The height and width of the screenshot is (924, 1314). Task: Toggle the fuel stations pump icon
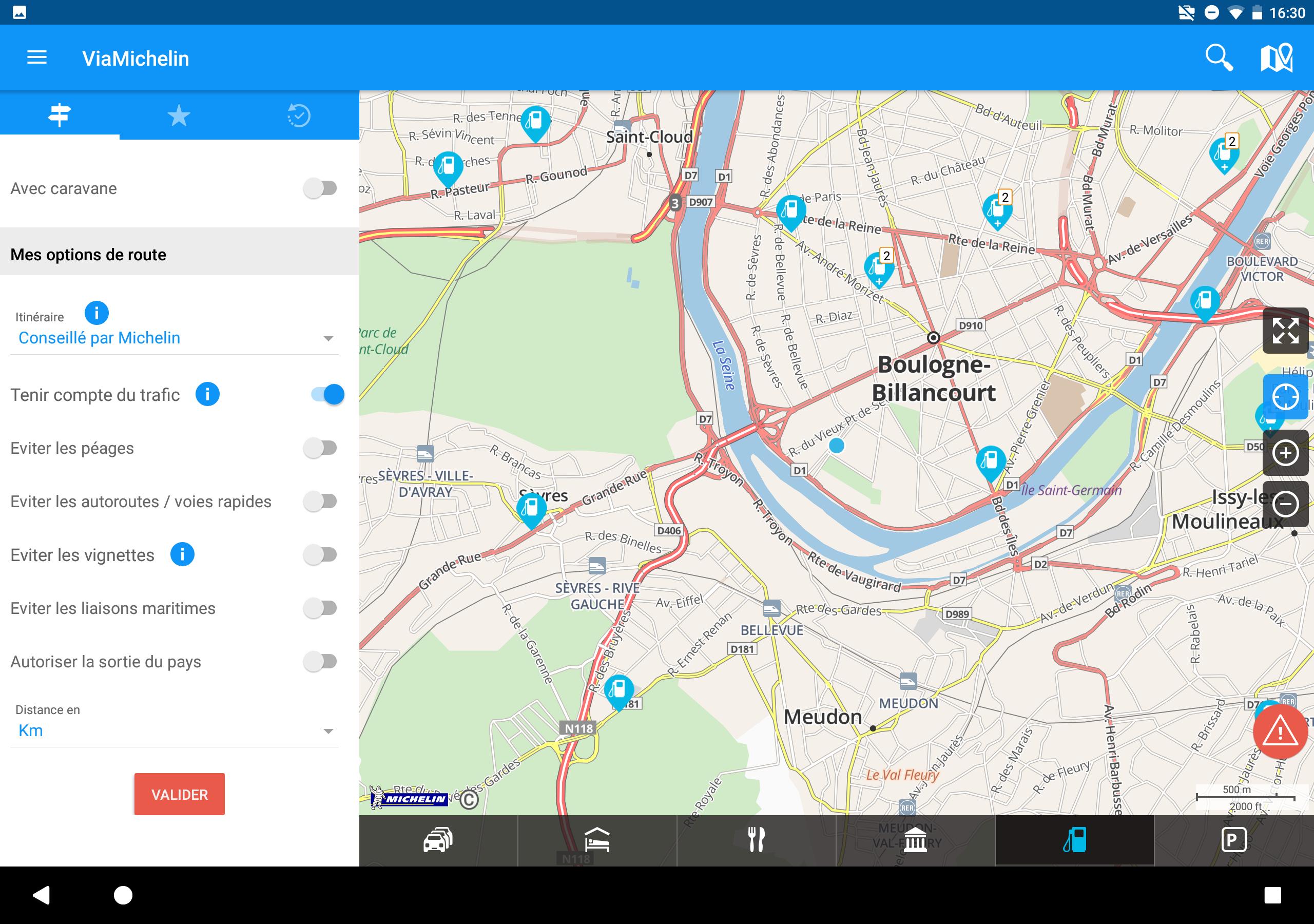click(1074, 840)
